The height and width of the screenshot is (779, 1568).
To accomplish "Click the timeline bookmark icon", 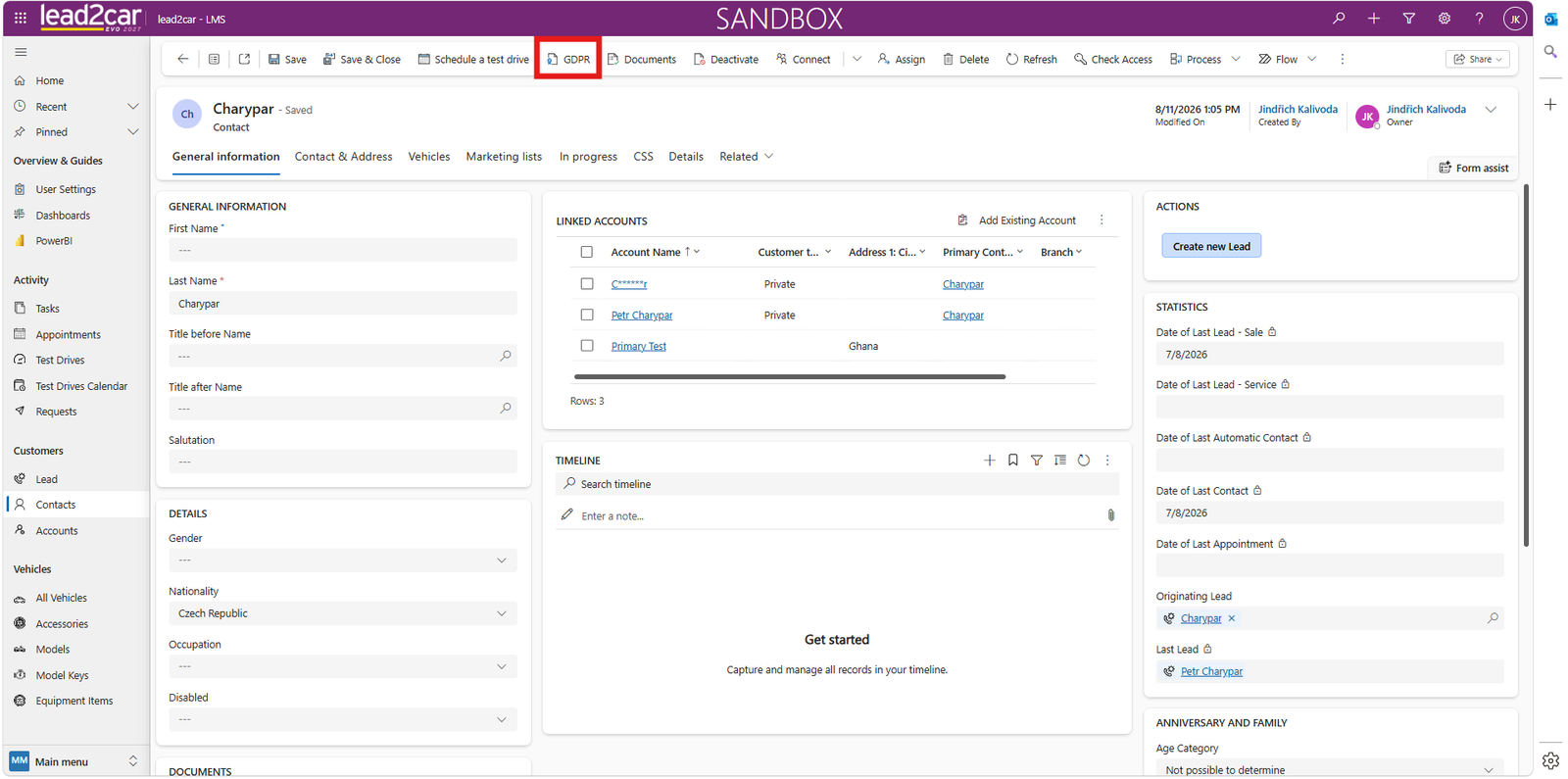I will pos(1013,461).
